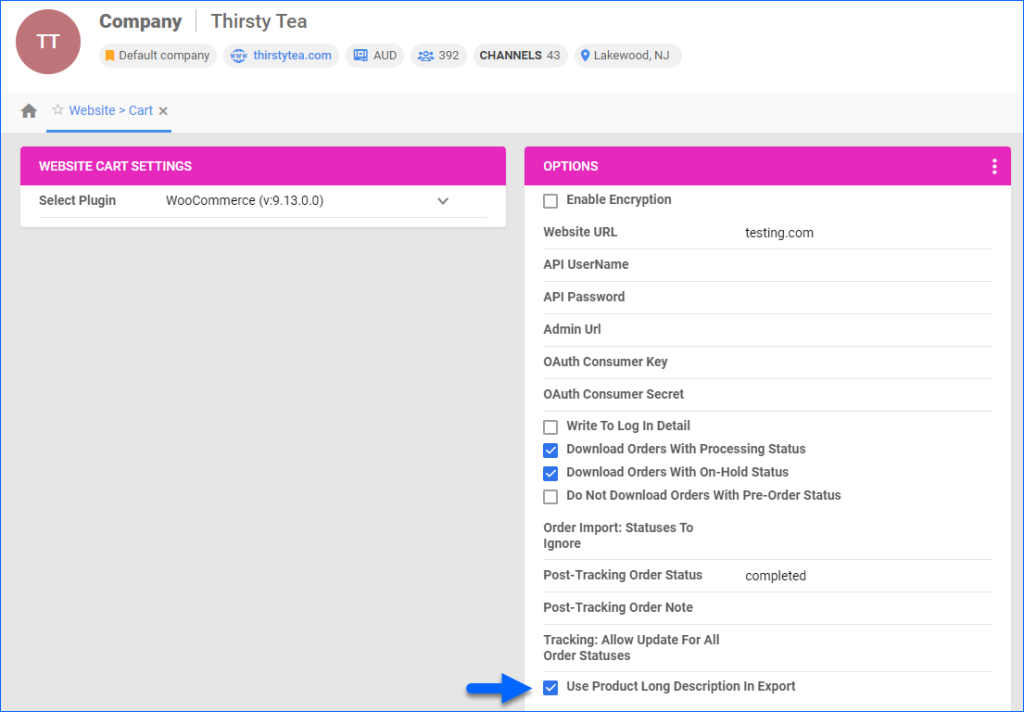Uncheck Download Orders With Processing Status

point(550,450)
